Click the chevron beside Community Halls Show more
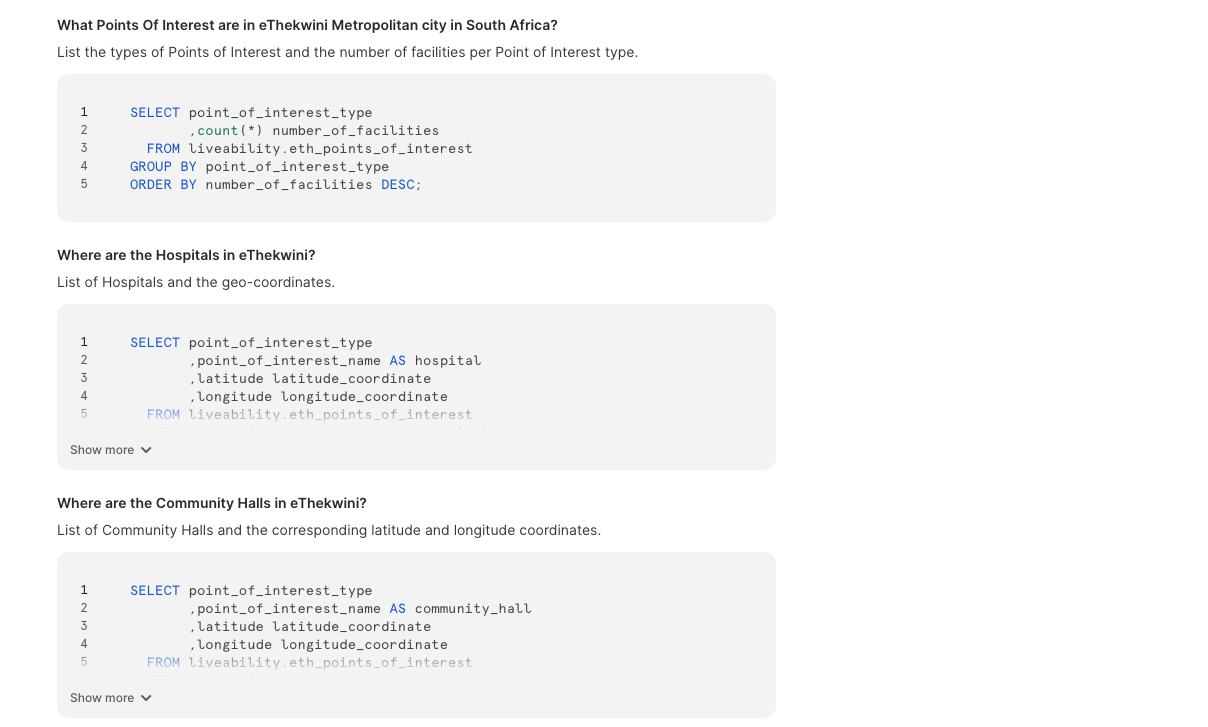The image size is (1208, 727). point(146,698)
